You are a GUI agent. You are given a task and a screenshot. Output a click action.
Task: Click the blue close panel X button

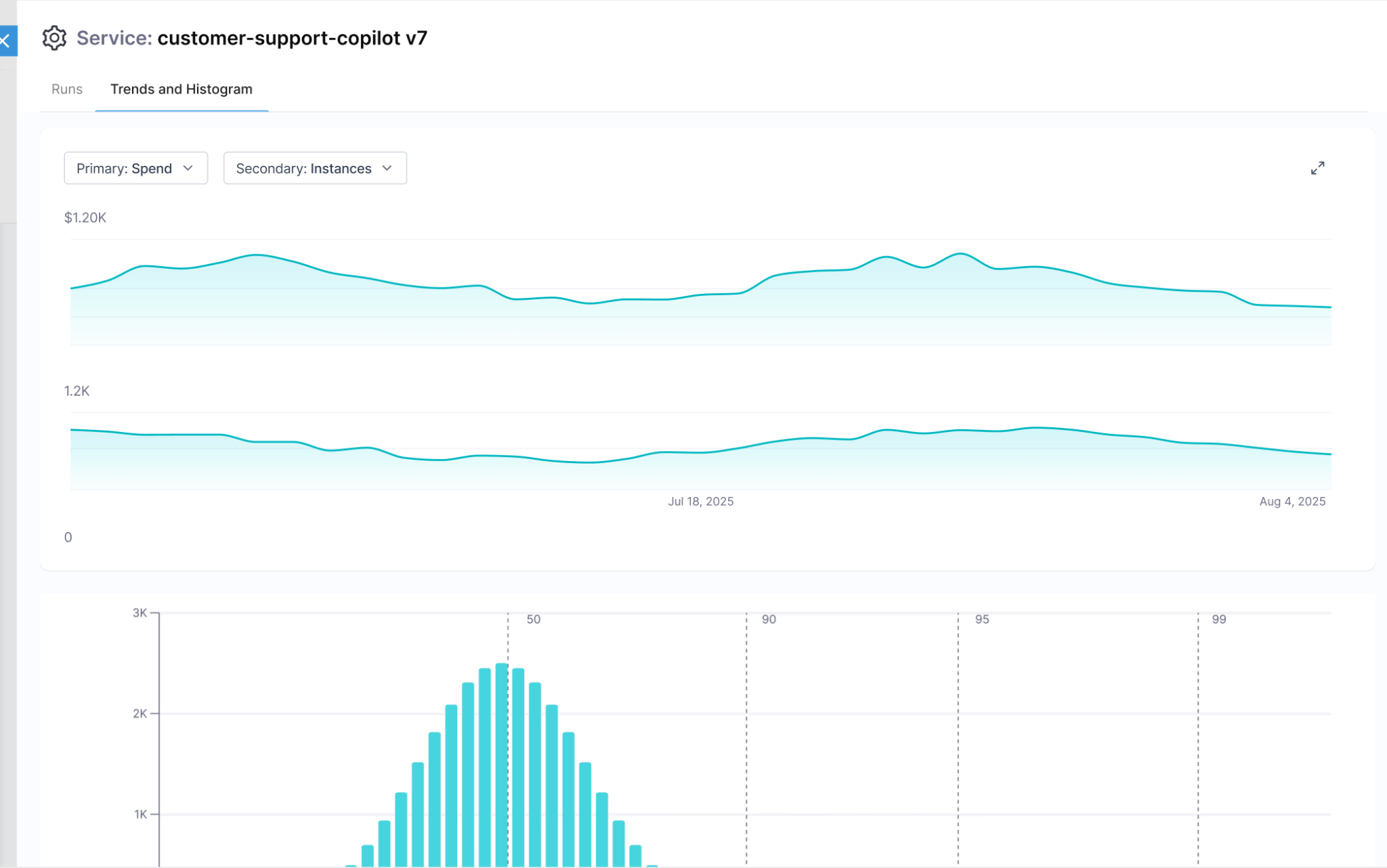[x=7, y=41]
